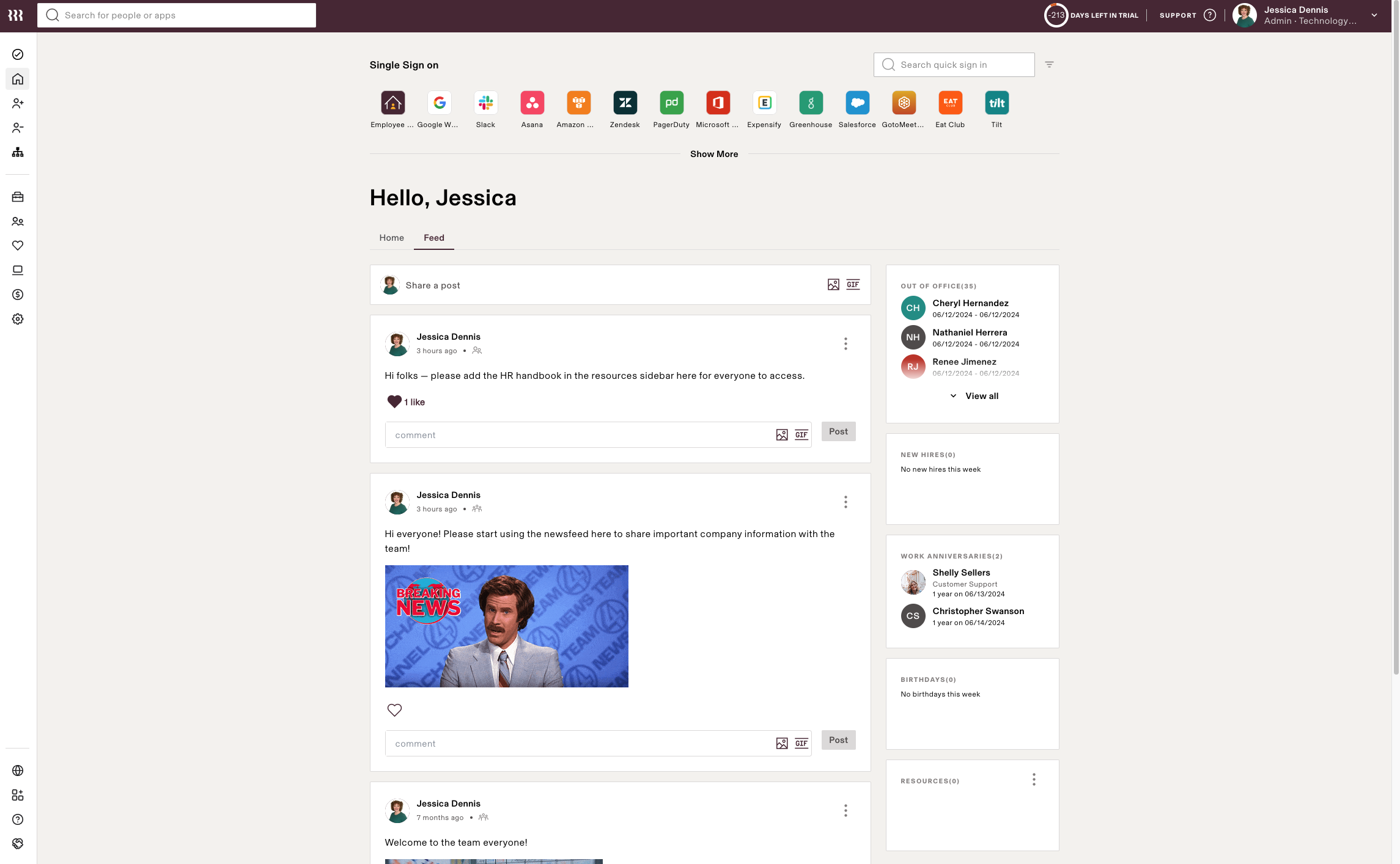Launch Google Workspace sign-on
Screen dimensions: 1400x864
point(439,103)
